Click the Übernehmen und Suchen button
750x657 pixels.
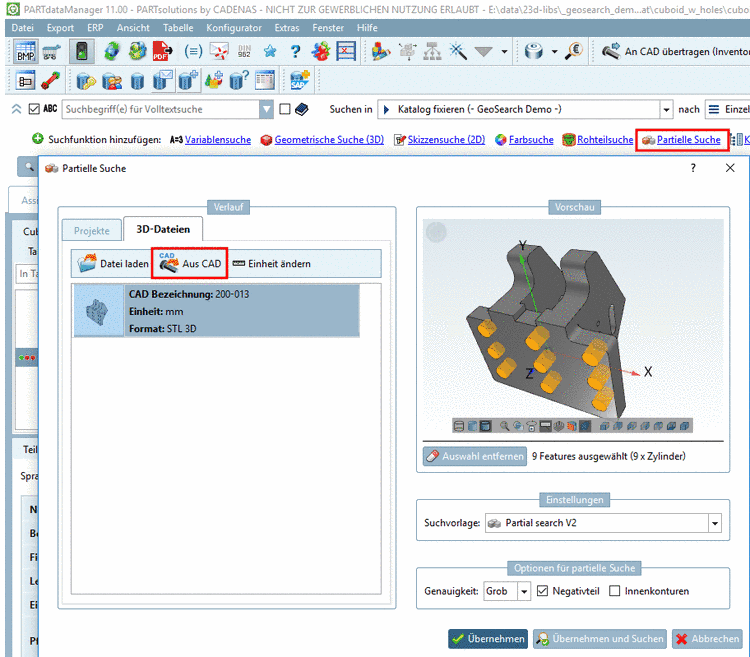(x=600, y=638)
